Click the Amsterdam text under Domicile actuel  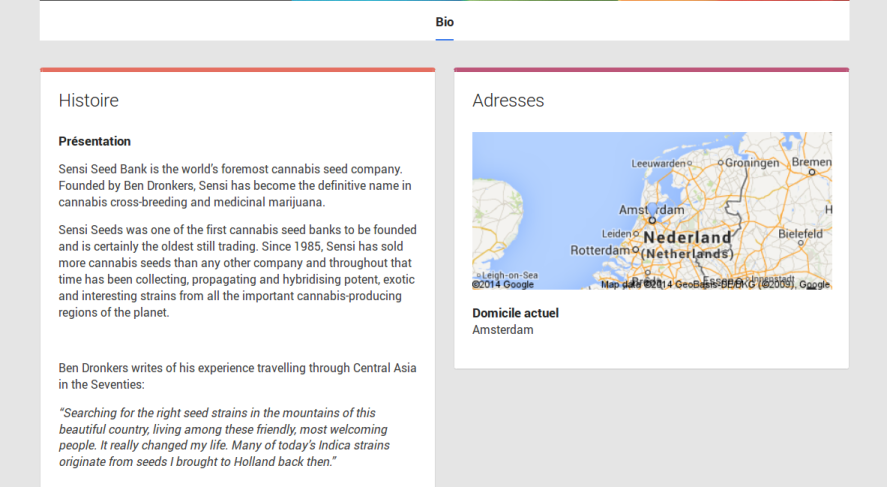point(503,330)
